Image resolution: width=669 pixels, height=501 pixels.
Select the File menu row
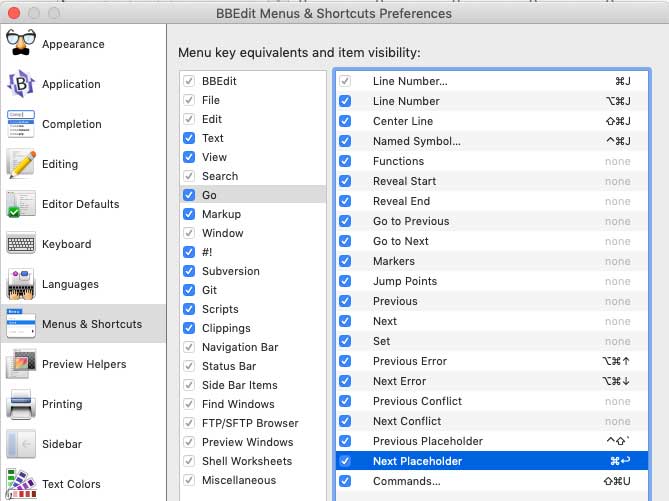click(253, 100)
